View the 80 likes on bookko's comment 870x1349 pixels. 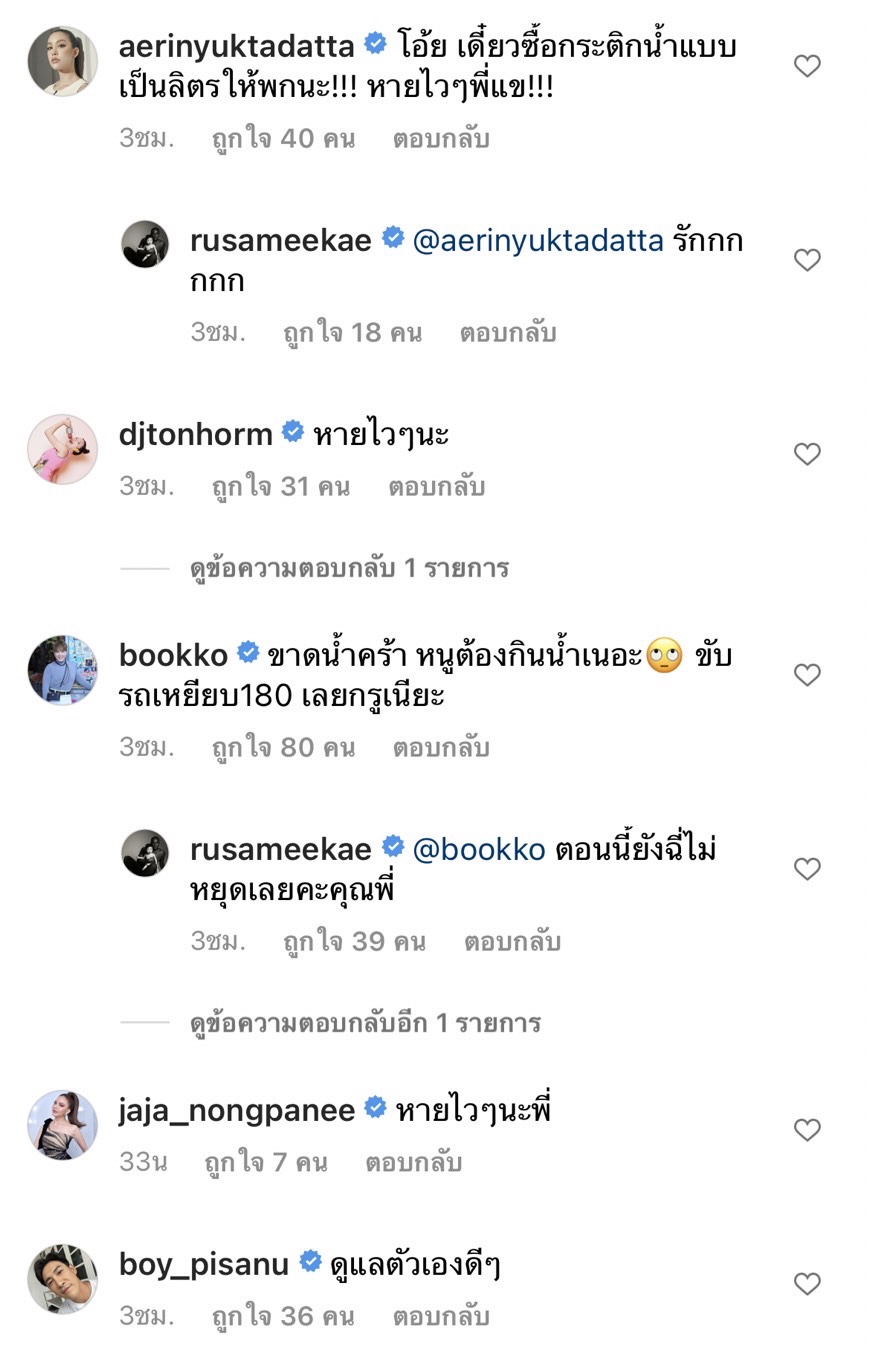[x=283, y=747]
